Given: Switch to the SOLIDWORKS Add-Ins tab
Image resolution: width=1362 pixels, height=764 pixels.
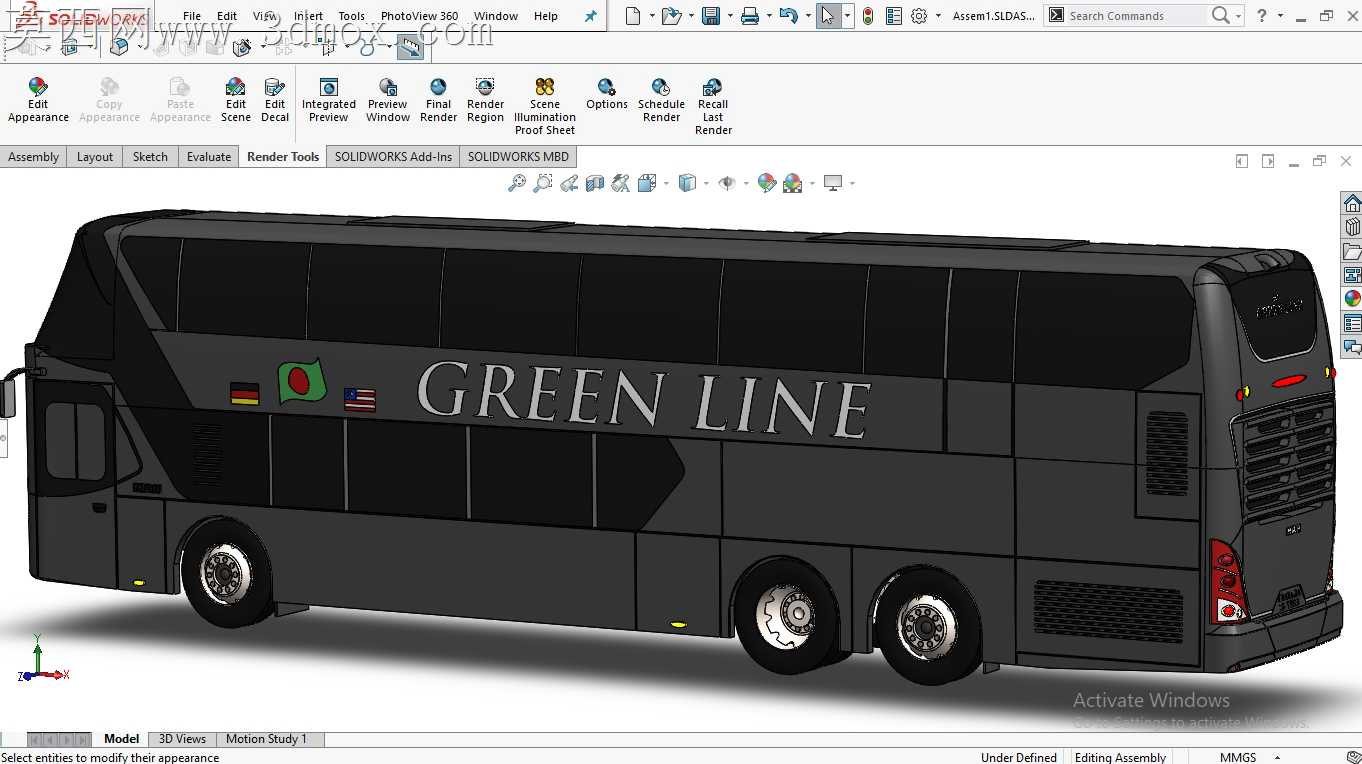Looking at the screenshot, I should [x=393, y=156].
